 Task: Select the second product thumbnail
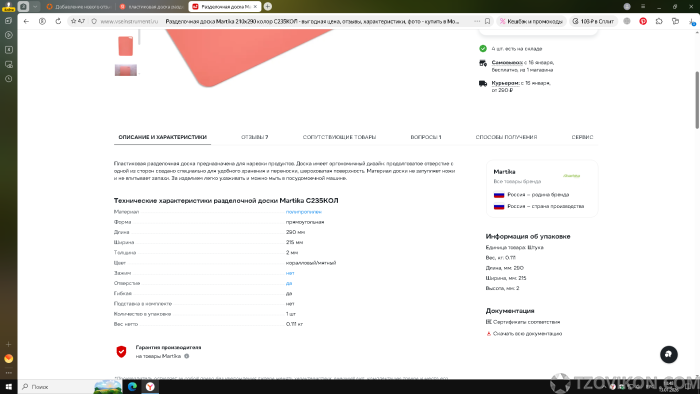point(125,70)
